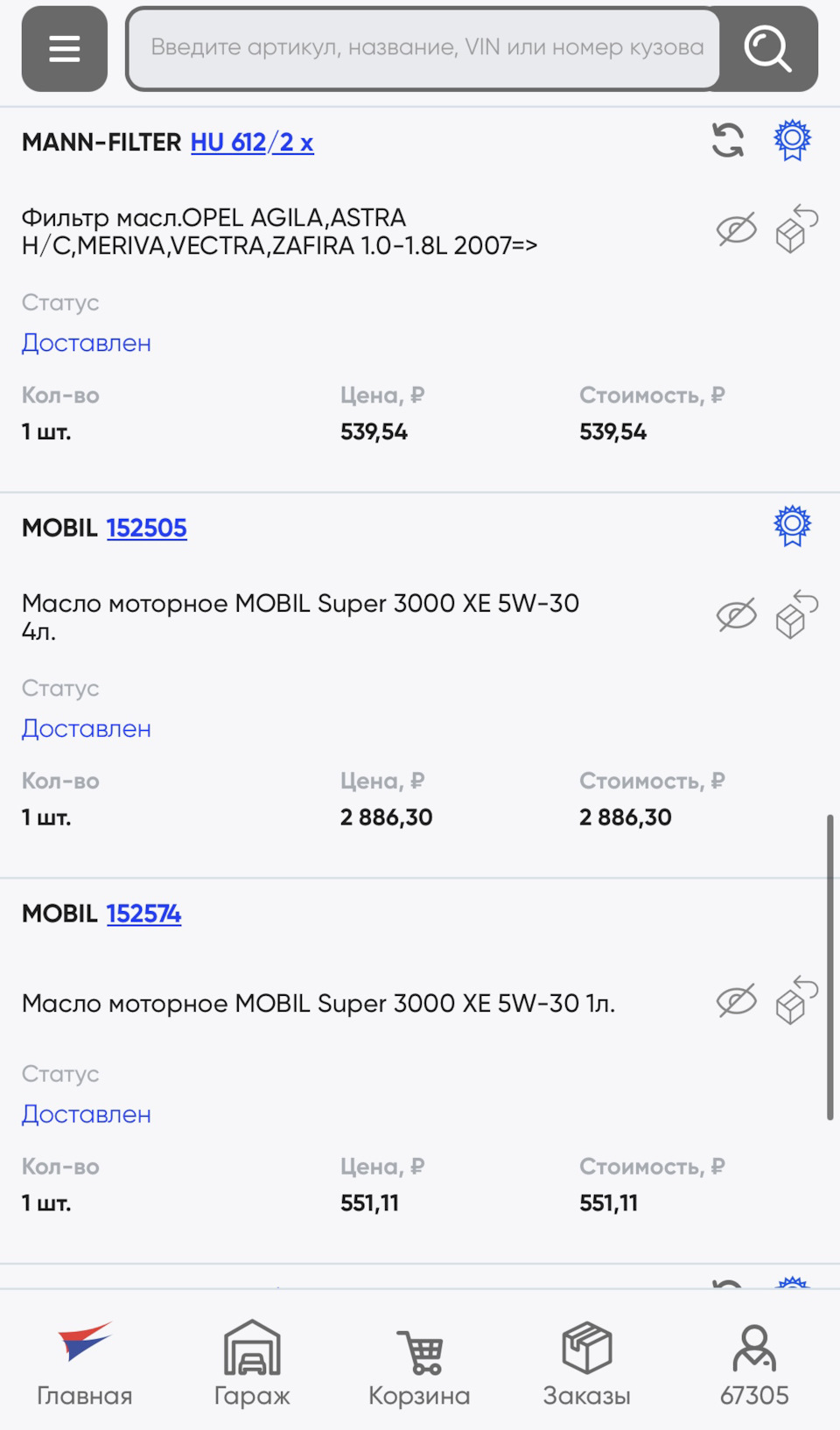Image resolution: width=840 pixels, height=1430 pixels.
Task: Go to the Главная tab
Action: 84,1362
